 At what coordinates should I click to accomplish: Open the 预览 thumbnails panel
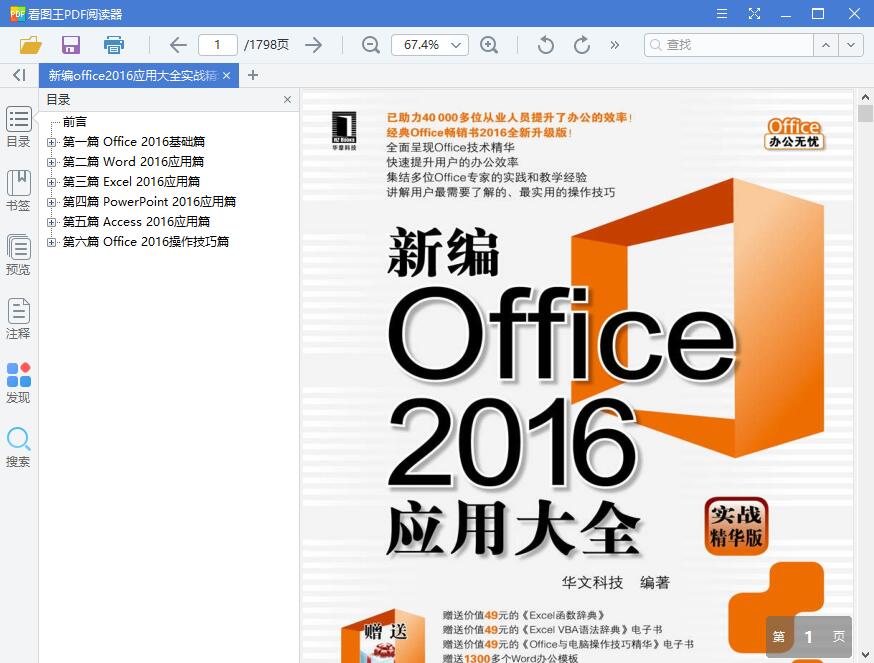(x=18, y=255)
